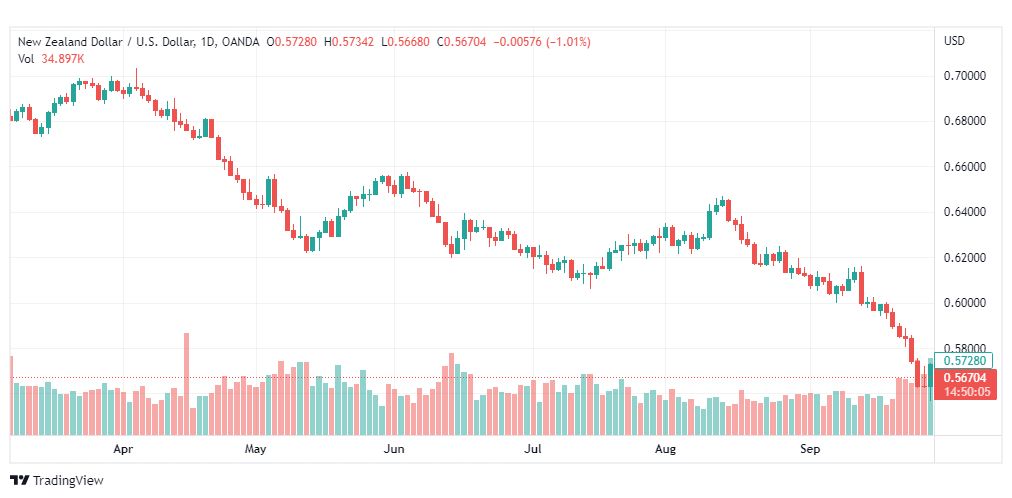The height and width of the screenshot is (498, 1012).
Task: Click the TradingView logo icon
Action: (20, 481)
